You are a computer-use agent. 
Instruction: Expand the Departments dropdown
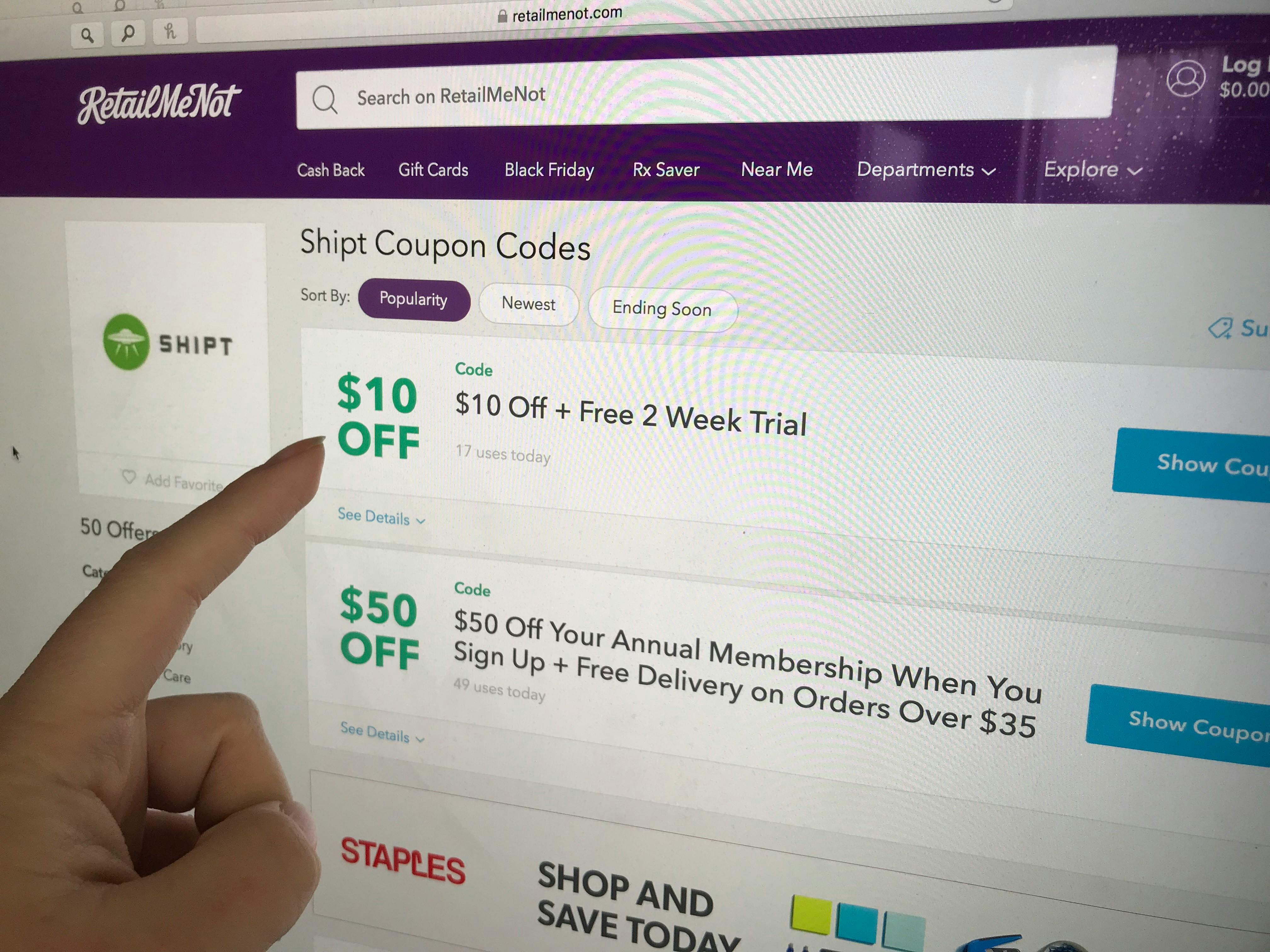pos(925,170)
